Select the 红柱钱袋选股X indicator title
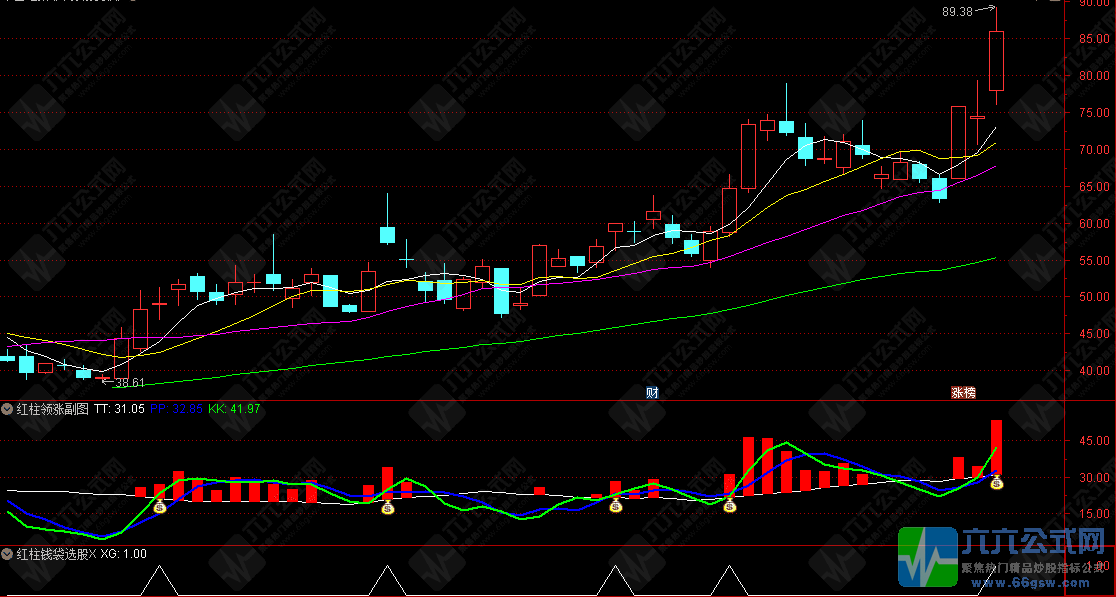Viewport: 1116px width, 597px height. point(56,554)
